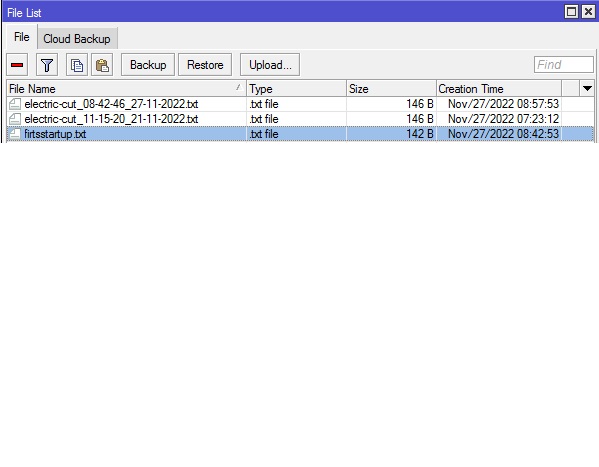Click the paste clipboard icon

[102, 65]
